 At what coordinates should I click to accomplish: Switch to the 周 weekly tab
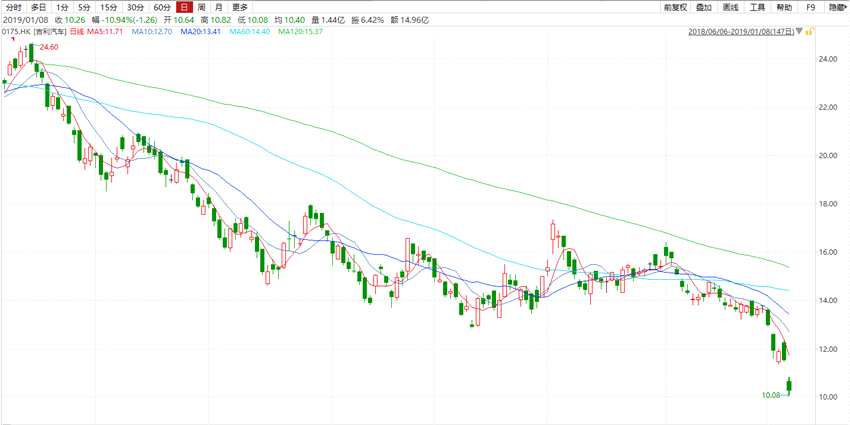coord(202,8)
